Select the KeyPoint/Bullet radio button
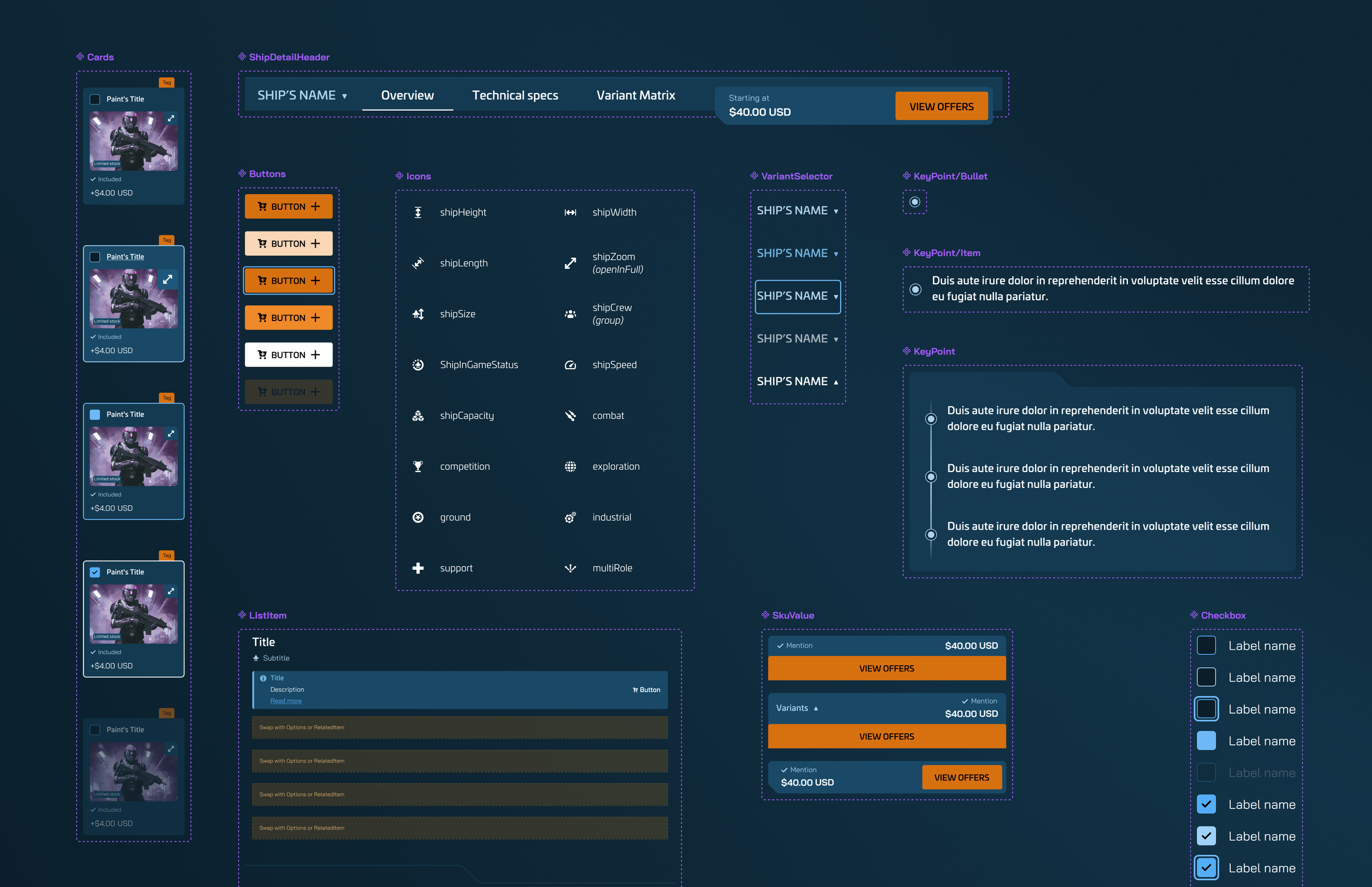The width and height of the screenshot is (1372, 887). (x=914, y=202)
